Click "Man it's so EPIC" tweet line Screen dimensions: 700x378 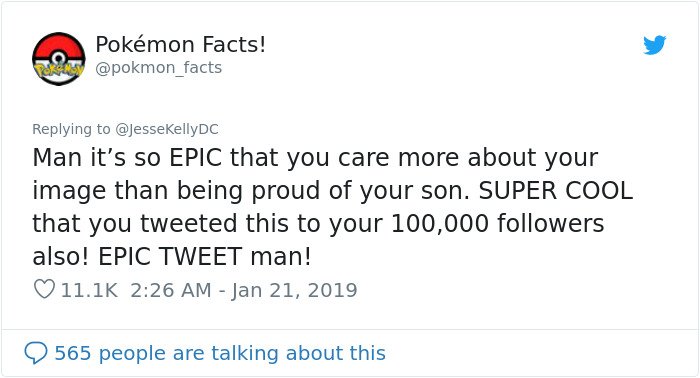point(127,158)
